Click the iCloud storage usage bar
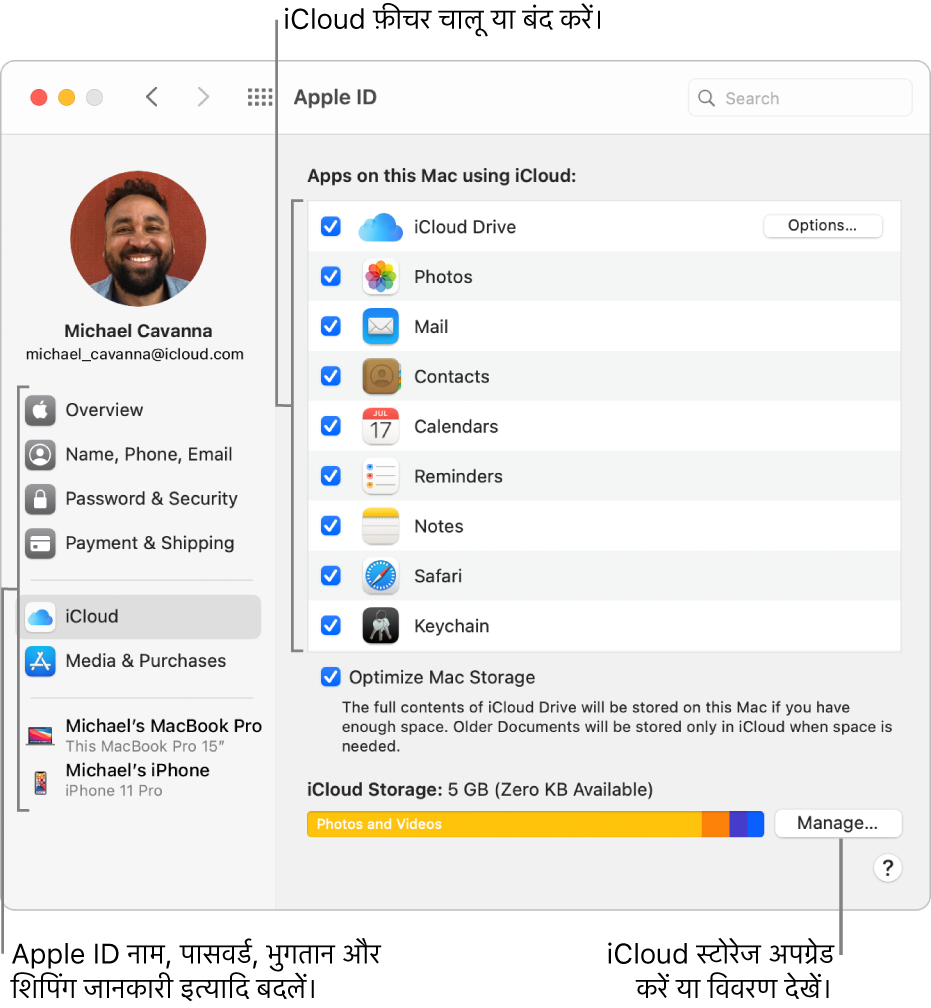This screenshot has height=1008, width=931. [536, 824]
